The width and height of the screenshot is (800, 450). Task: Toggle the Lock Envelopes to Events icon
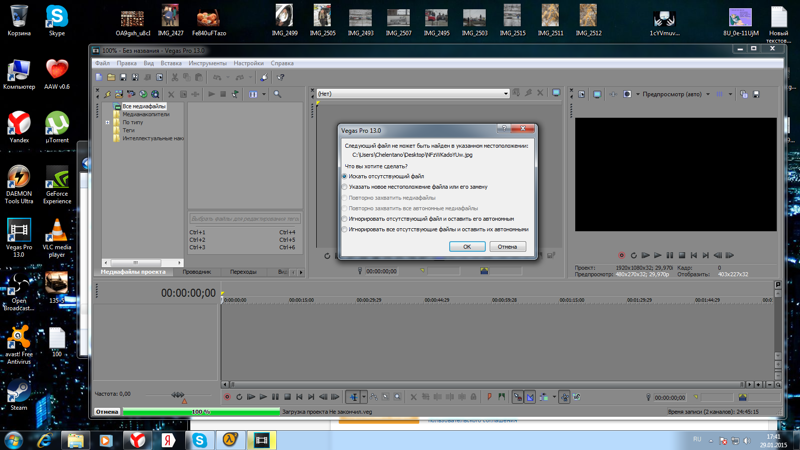click(x=565, y=397)
